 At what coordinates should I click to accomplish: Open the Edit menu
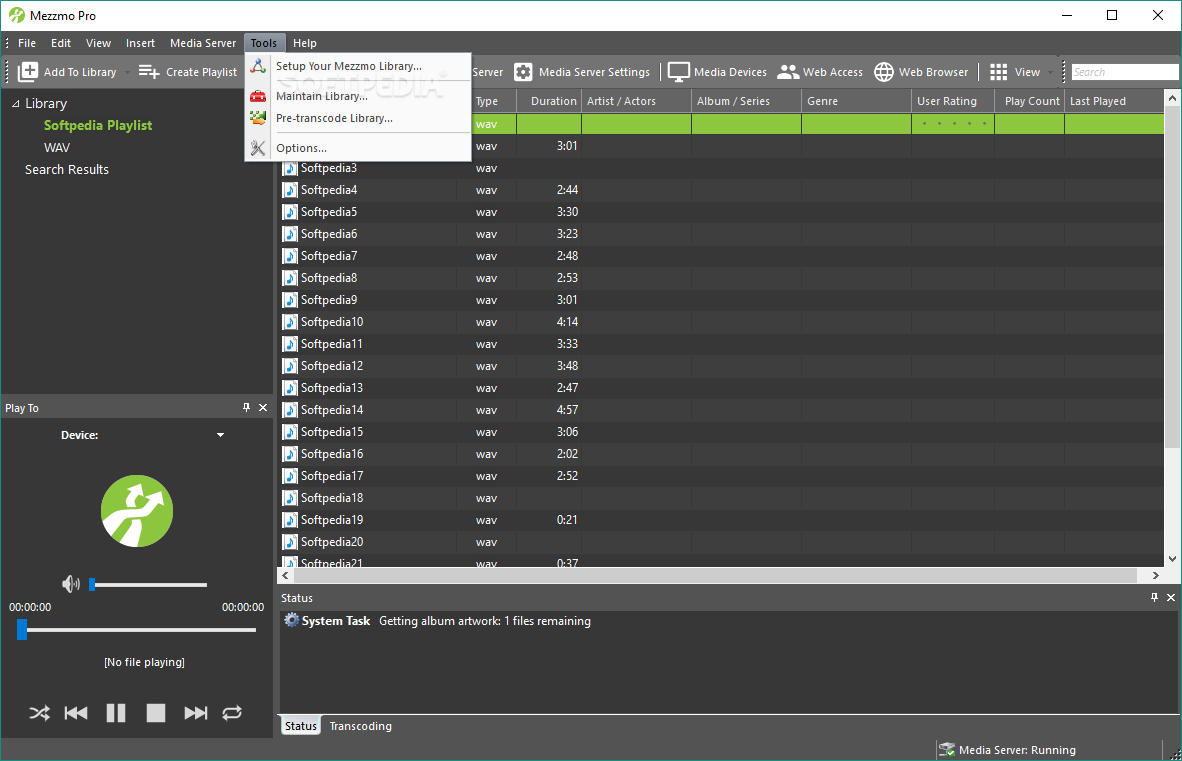pyautogui.click(x=60, y=43)
